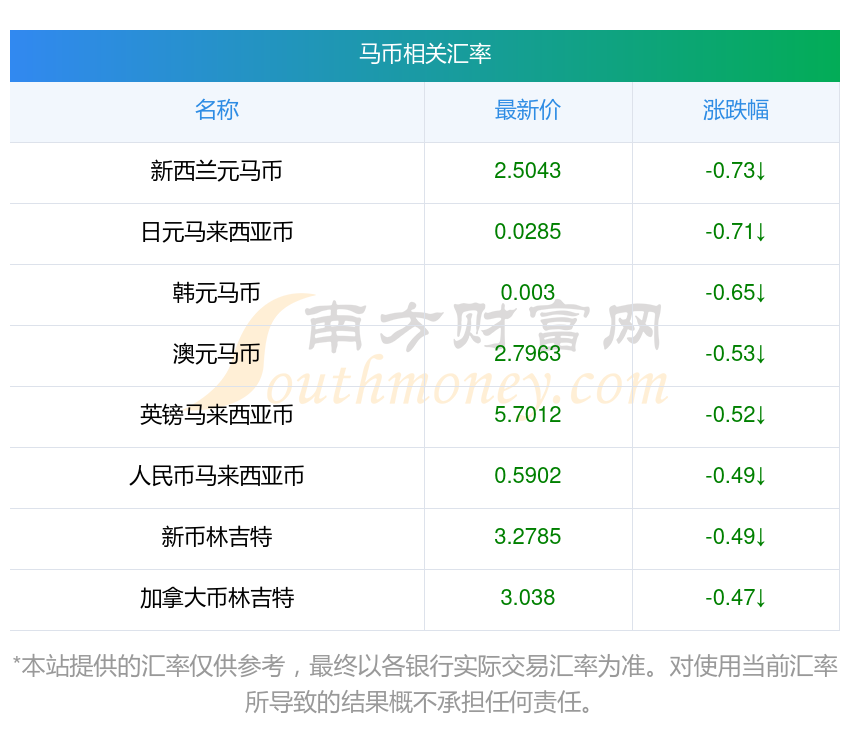The width and height of the screenshot is (850, 733).
Task: Click the price value 0.003
Action: click(527, 293)
